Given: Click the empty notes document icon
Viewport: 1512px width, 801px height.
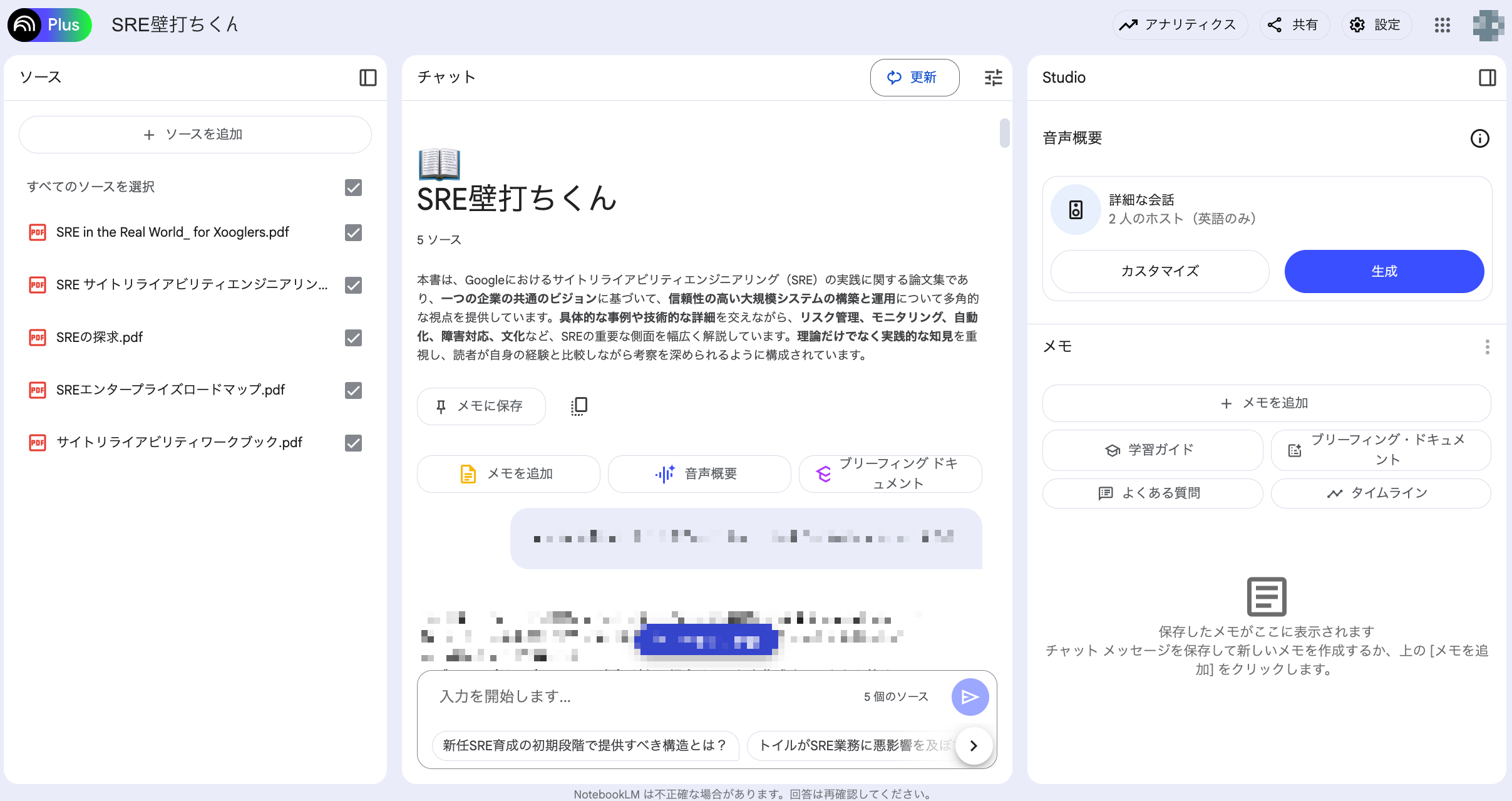Looking at the screenshot, I should coord(1266,597).
